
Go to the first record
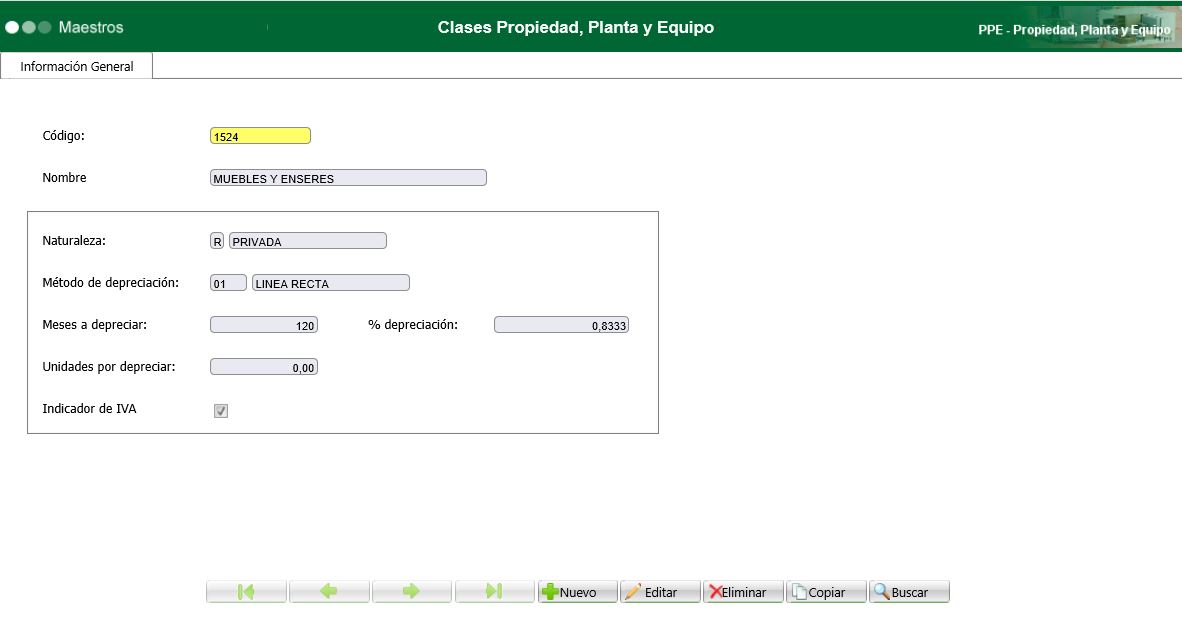click(x=247, y=592)
